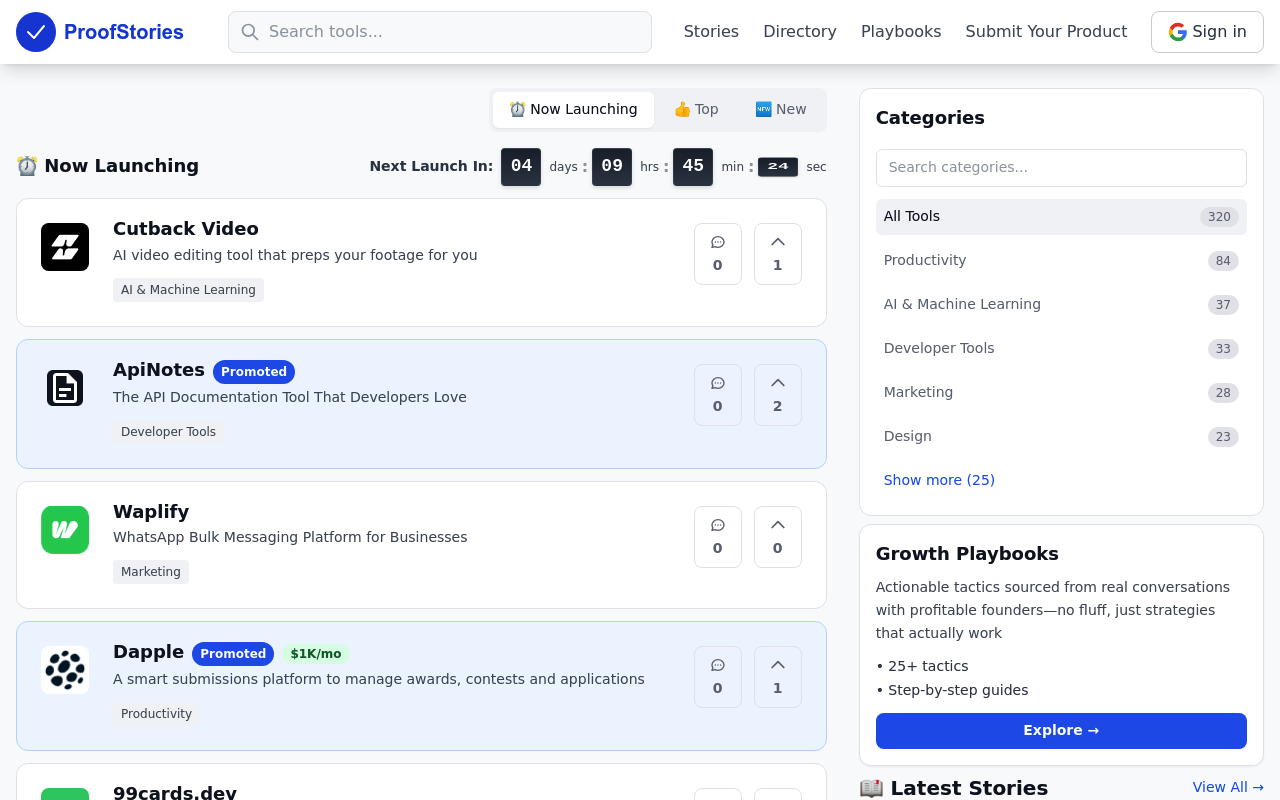Click the 45 min countdown box
Image resolution: width=1280 pixels, height=800 pixels.
pos(693,167)
